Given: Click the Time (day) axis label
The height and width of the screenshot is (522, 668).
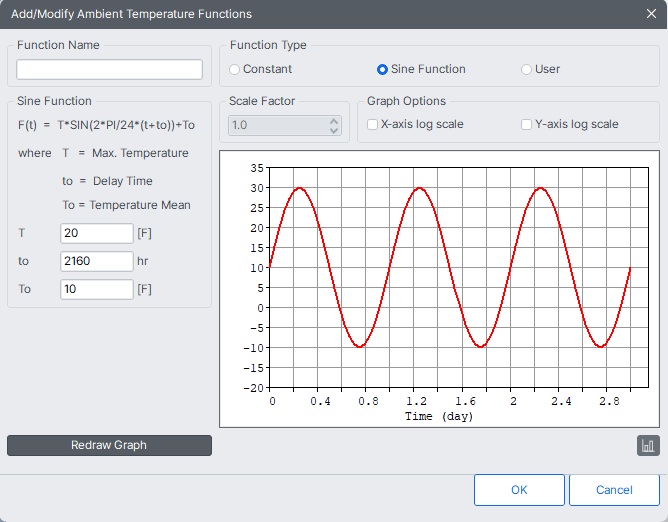Looking at the screenshot, I should click(439, 415).
